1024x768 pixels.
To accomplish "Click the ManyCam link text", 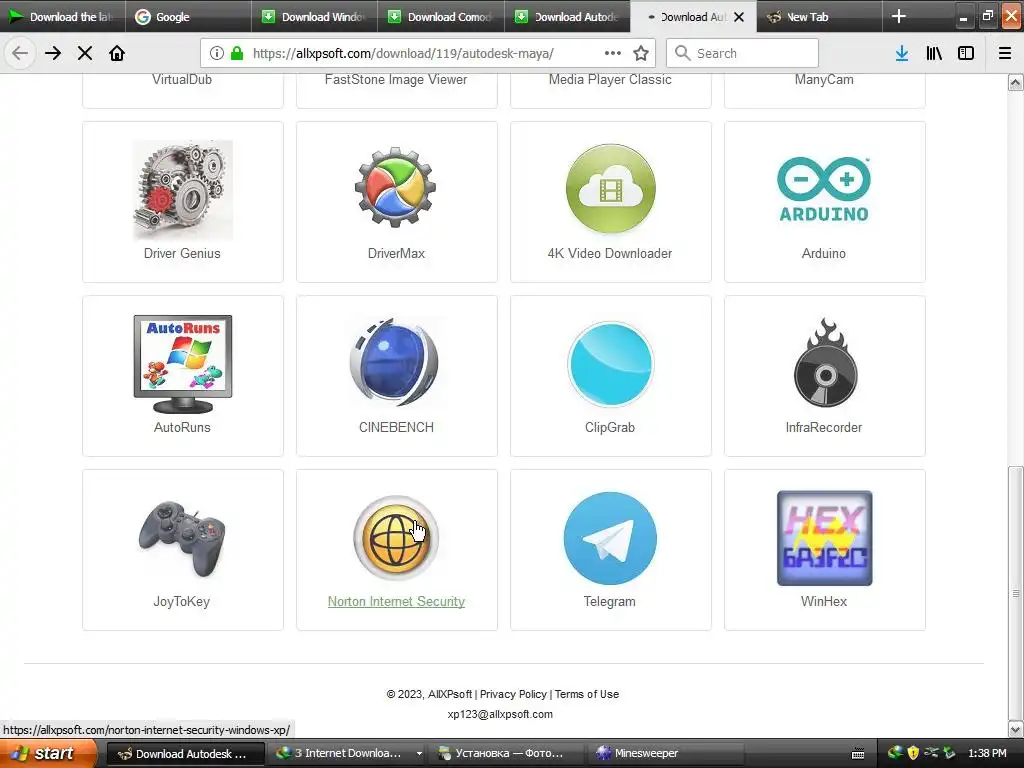I will [x=824, y=80].
